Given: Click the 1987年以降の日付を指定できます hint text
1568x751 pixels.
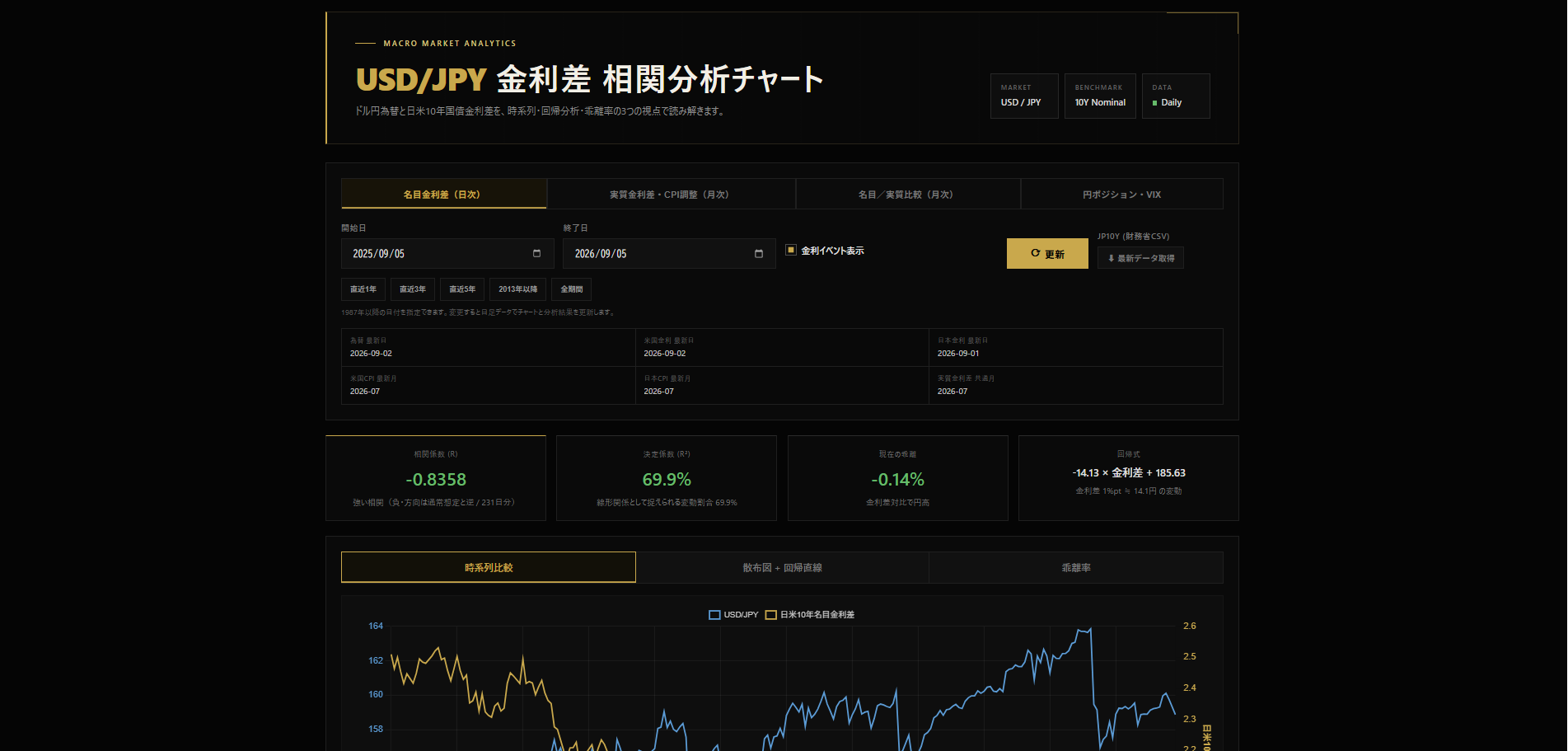Looking at the screenshot, I should (480, 312).
